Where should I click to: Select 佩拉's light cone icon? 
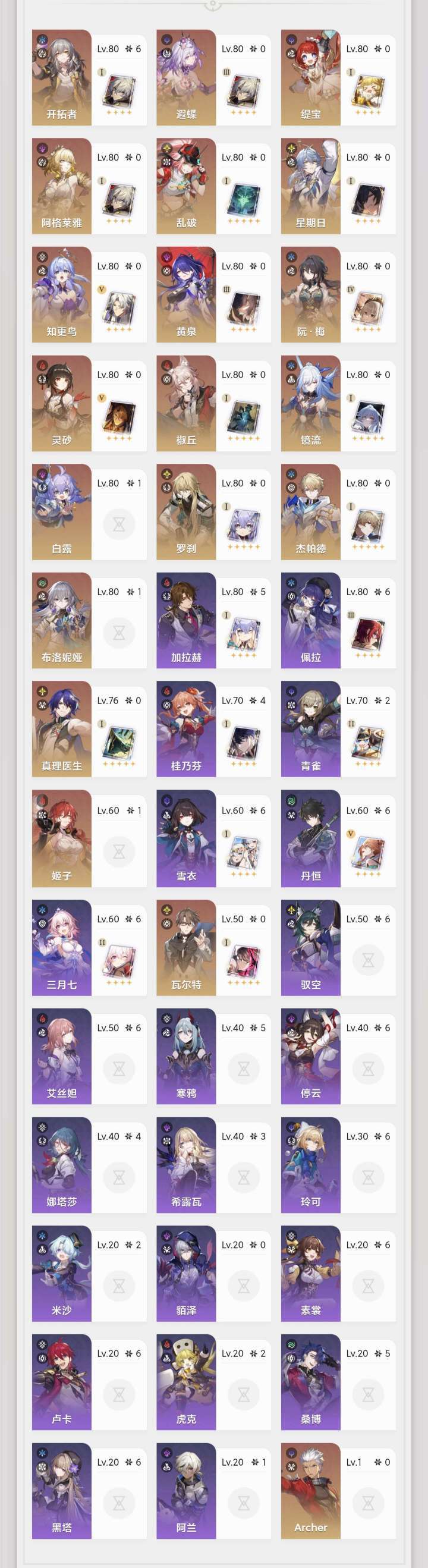coord(368,633)
